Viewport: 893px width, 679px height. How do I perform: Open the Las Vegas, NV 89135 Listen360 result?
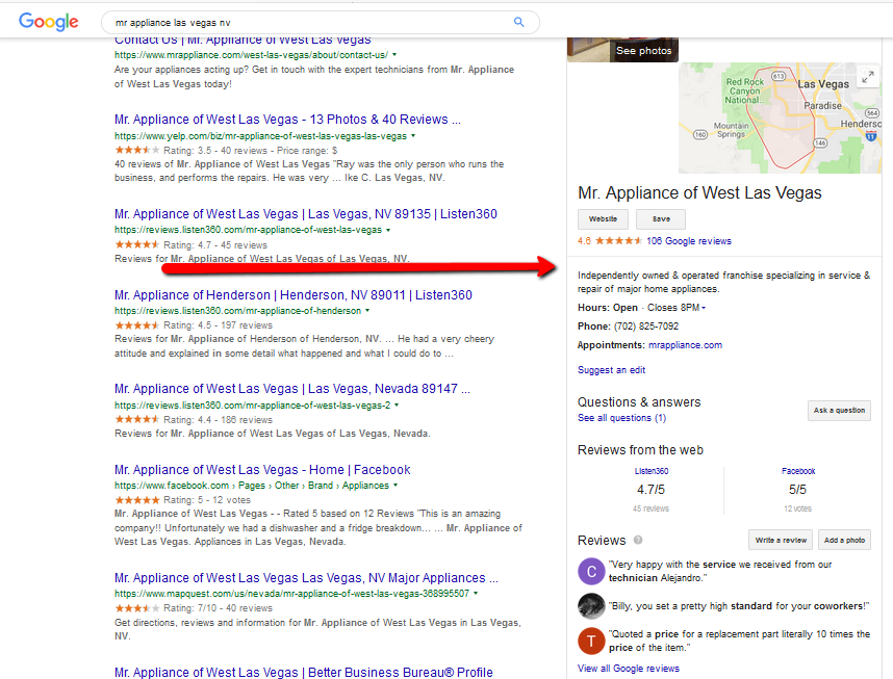coord(306,214)
